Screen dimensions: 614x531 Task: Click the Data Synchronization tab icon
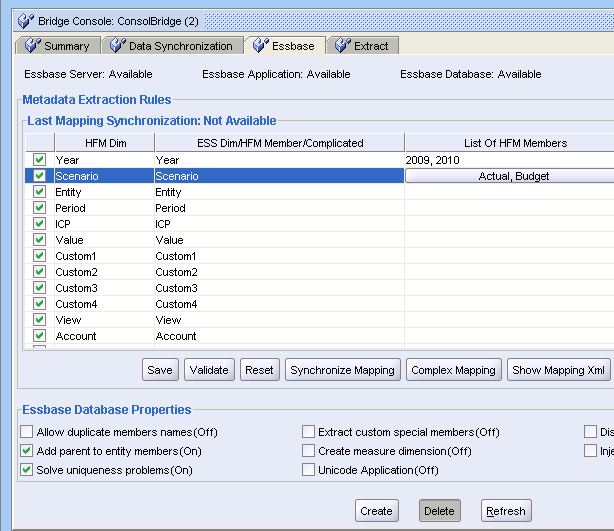point(116,46)
